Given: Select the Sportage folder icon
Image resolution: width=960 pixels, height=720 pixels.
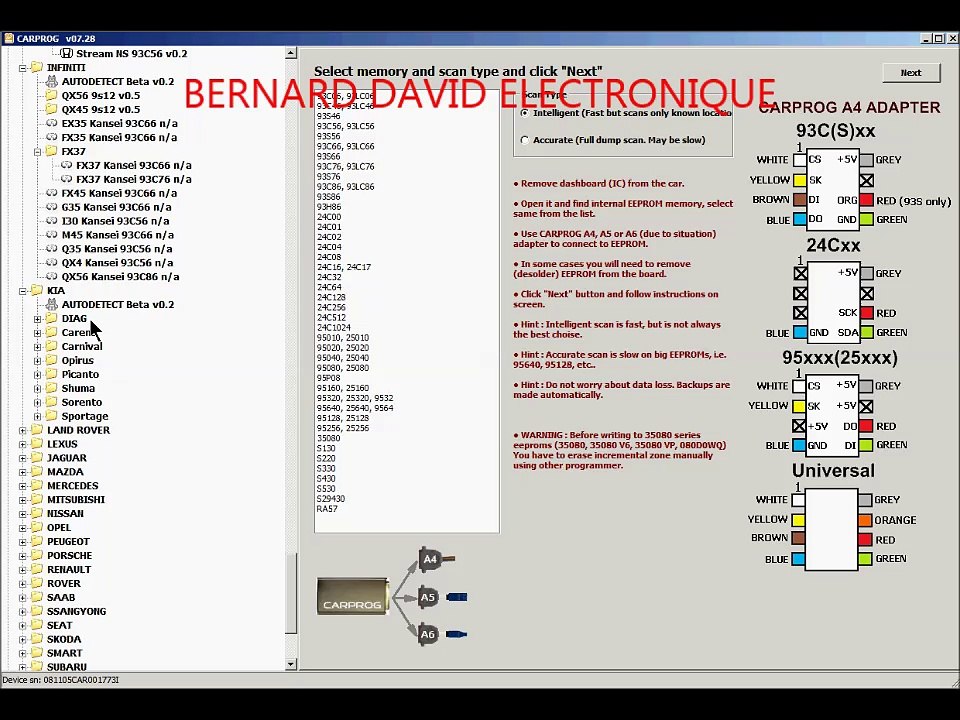Looking at the screenshot, I should 52,416.
